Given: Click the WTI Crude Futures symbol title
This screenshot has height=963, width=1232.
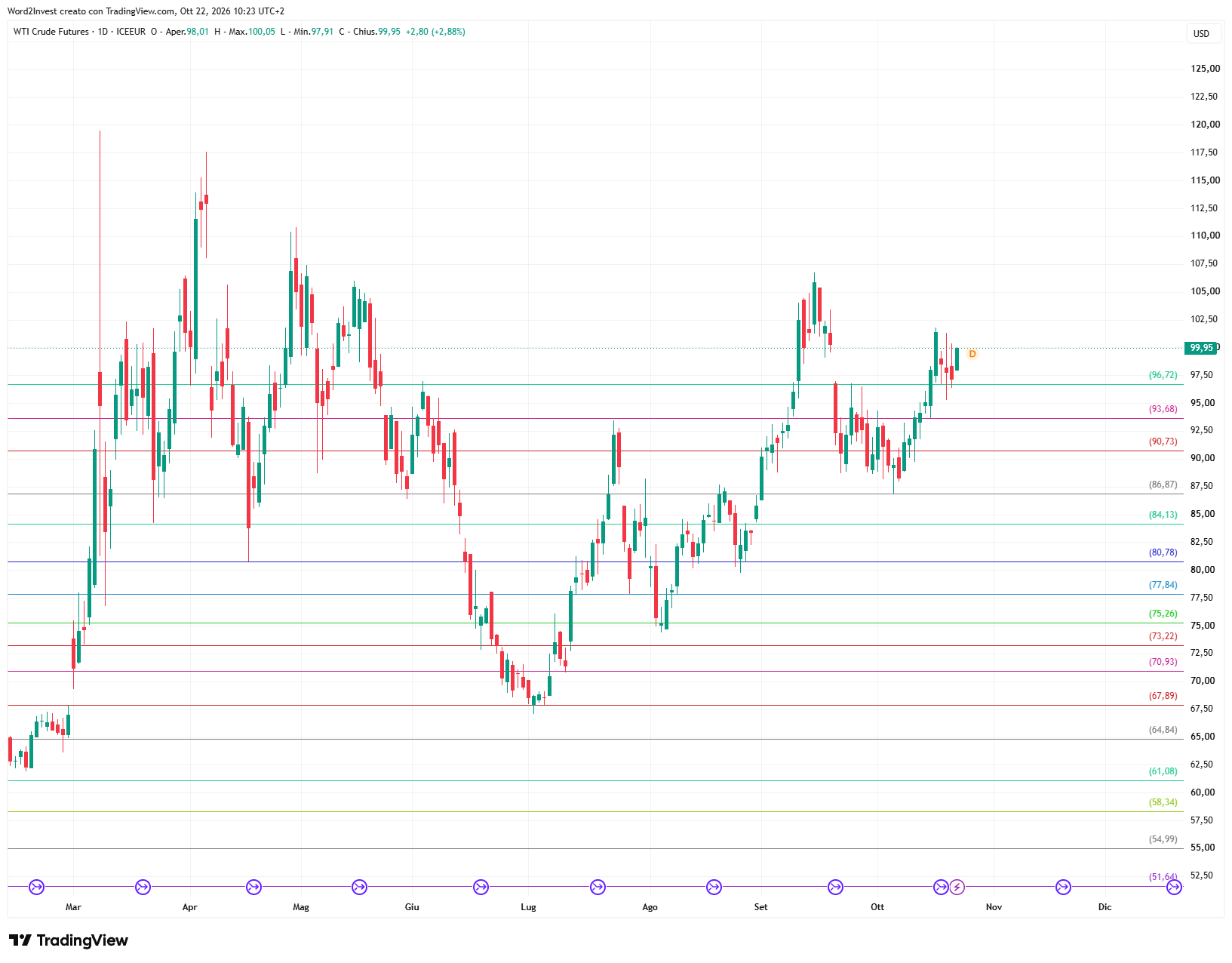Looking at the screenshot, I should coord(51,32).
